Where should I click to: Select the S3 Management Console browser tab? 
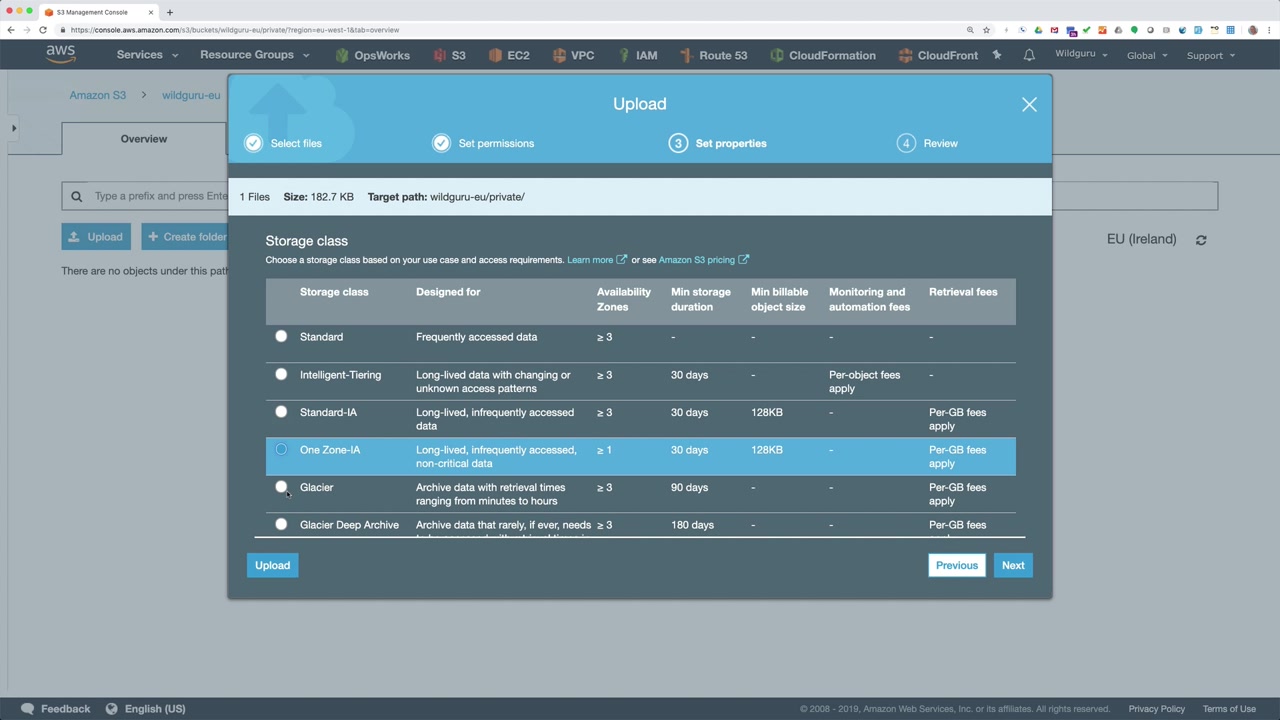tap(100, 12)
